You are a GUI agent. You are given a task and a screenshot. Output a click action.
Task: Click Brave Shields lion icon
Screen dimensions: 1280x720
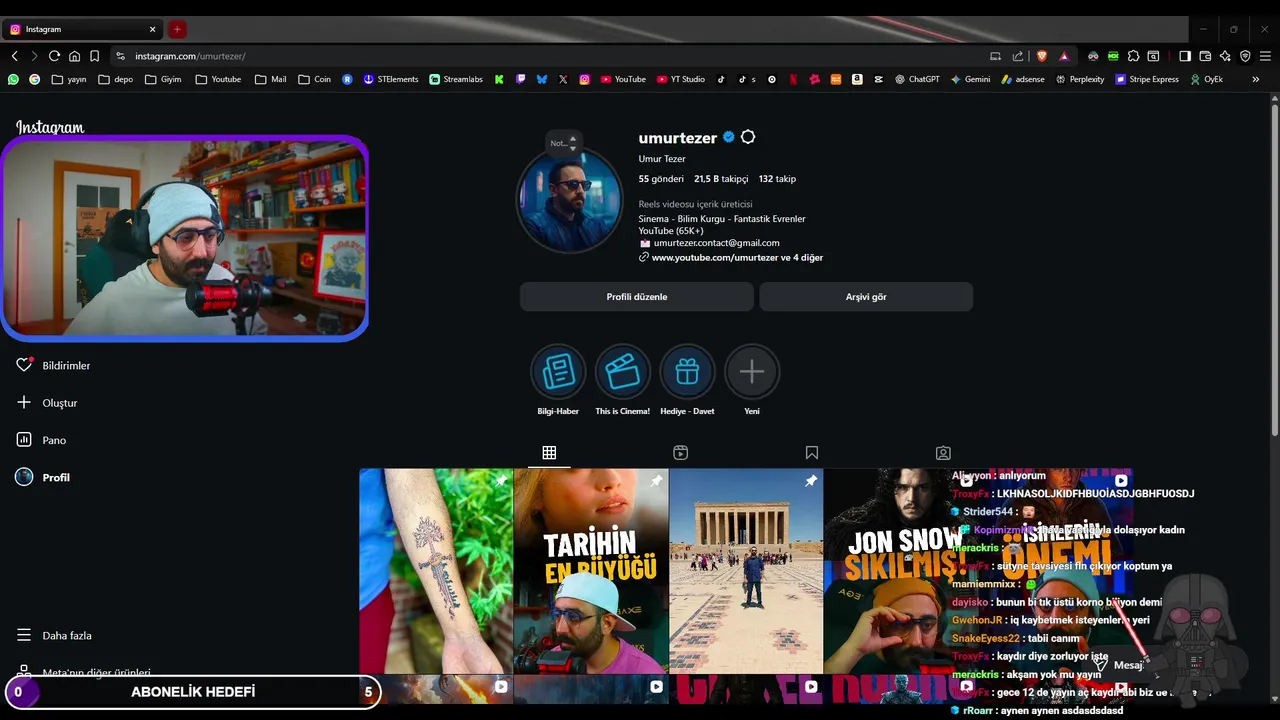(x=1042, y=56)
